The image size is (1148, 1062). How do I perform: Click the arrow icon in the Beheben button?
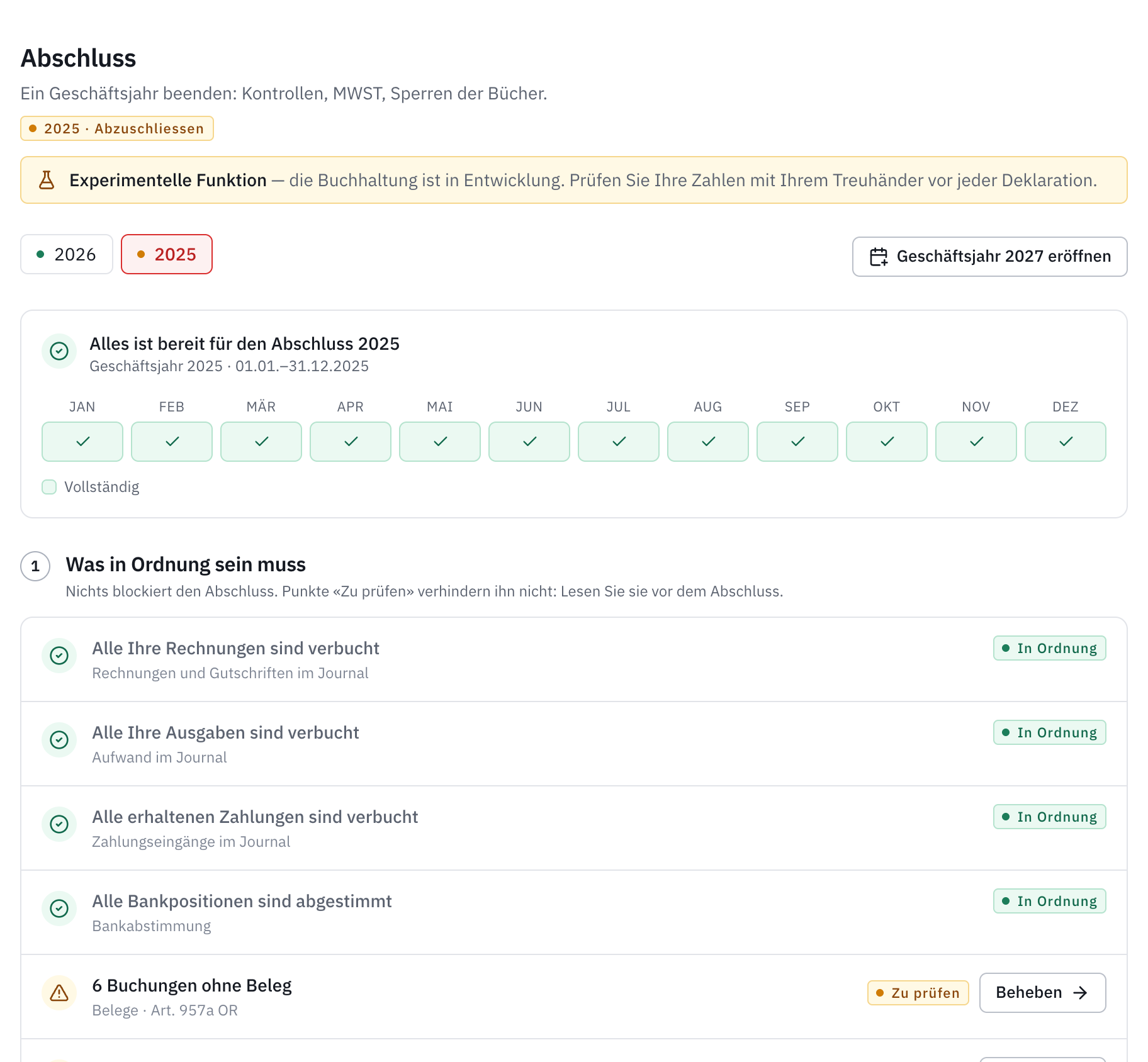tap(1080, 993)
